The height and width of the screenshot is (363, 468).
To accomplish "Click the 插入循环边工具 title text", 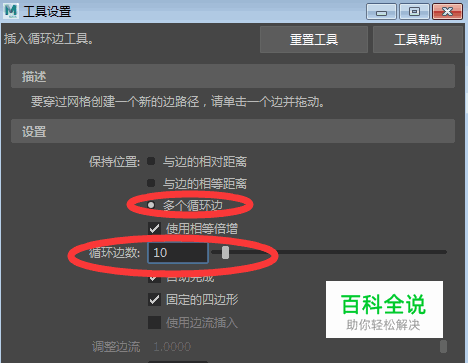I will 49,39.
